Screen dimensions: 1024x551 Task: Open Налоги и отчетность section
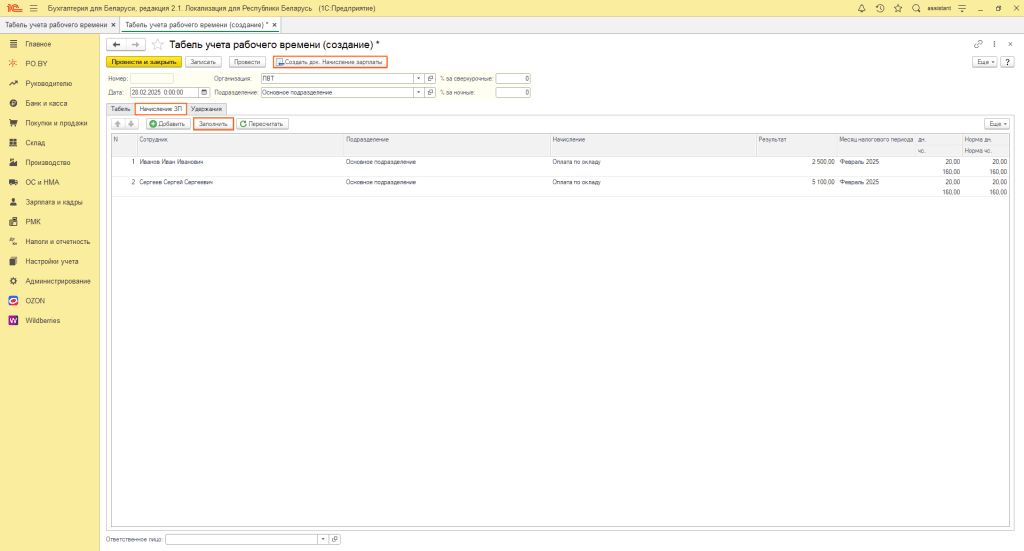[57, 242]
